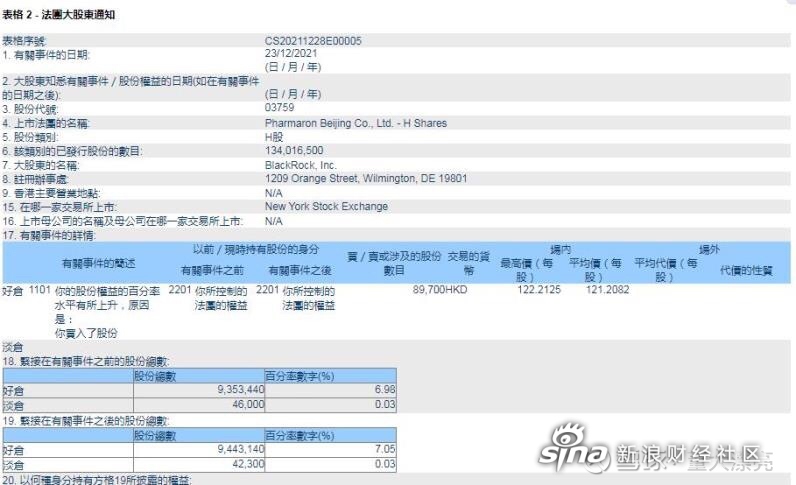Click the 有關事件的簡述 column header
This screenshot has height=485, width=796.
(x=98, y=264)
